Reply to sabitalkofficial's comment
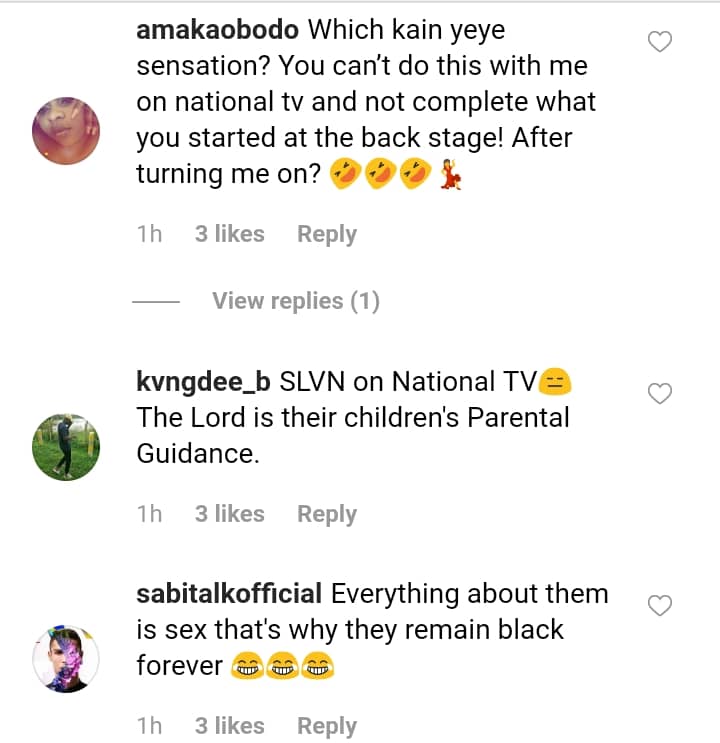Viewport: 720px width, 743px height. coord(326,726)
